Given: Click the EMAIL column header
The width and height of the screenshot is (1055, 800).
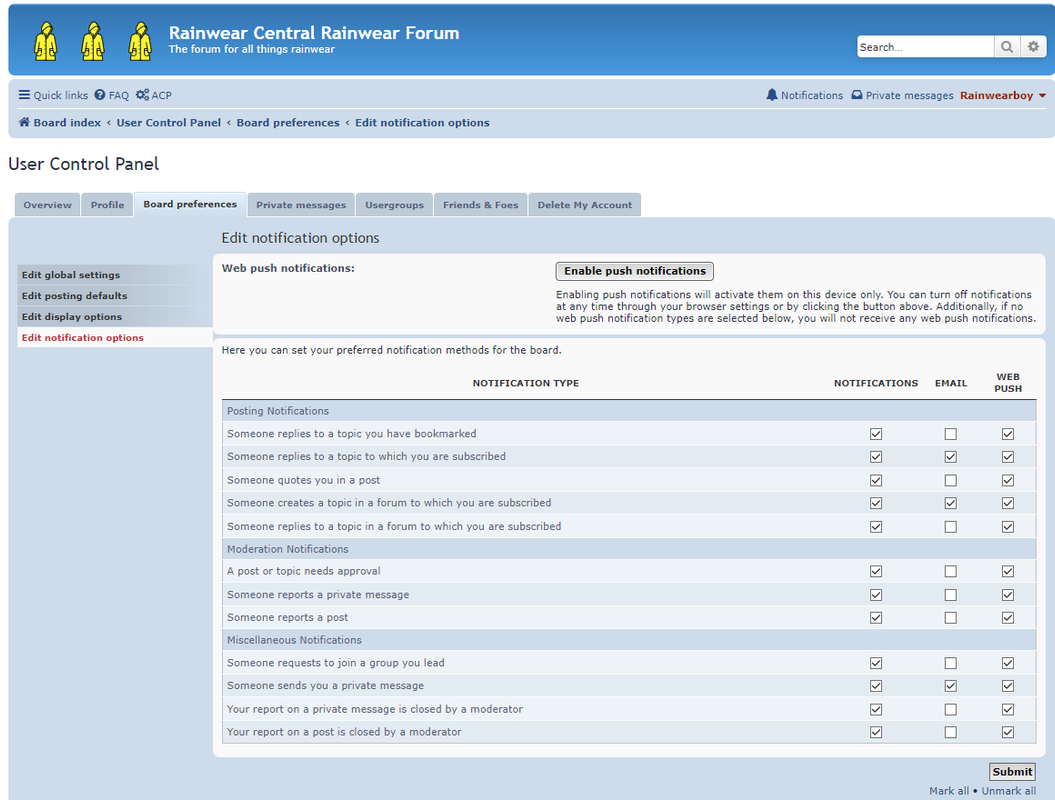Looking at the screenshot, I should point(951,383).
